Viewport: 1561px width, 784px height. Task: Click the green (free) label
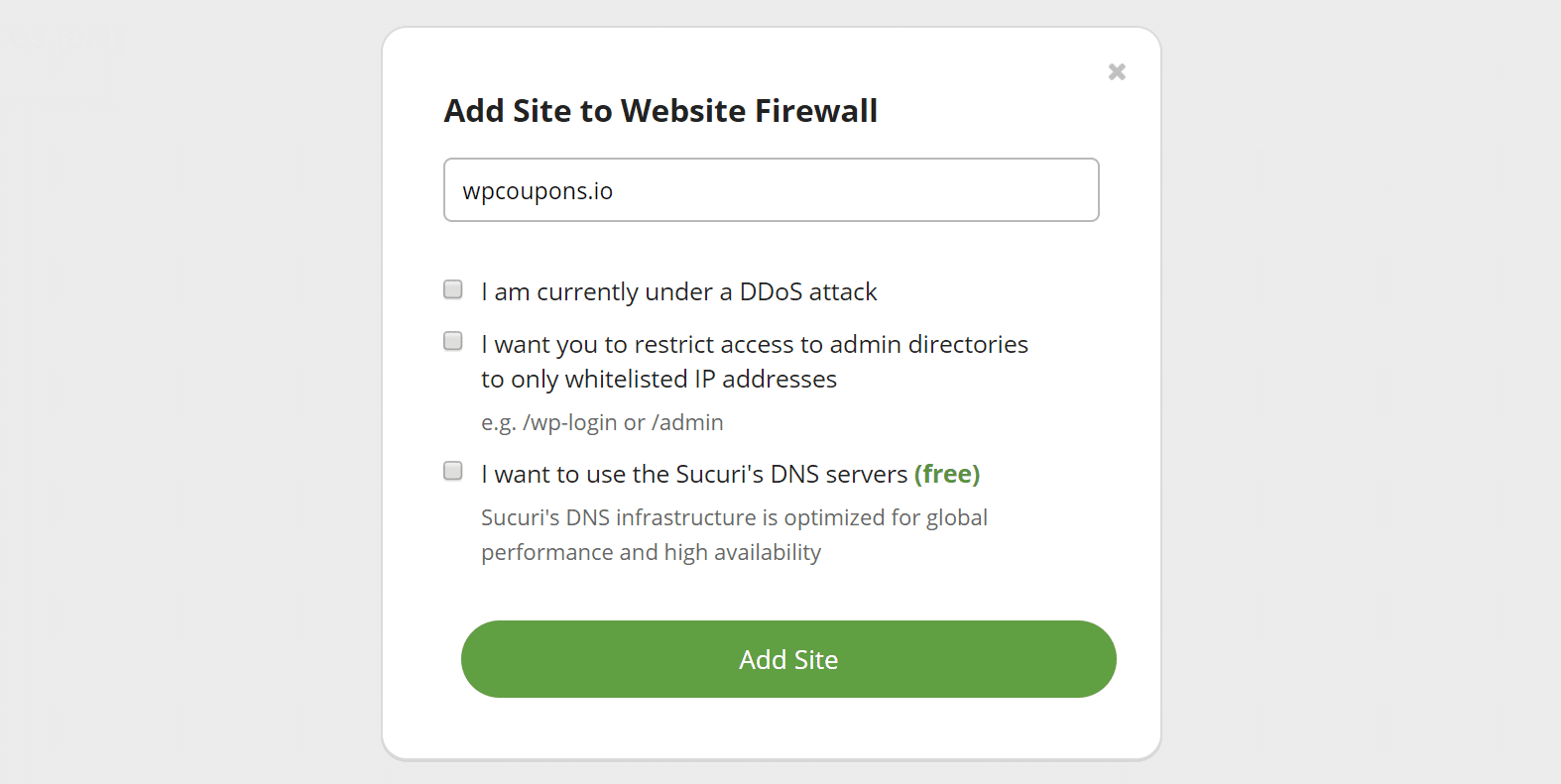point(947,474)
